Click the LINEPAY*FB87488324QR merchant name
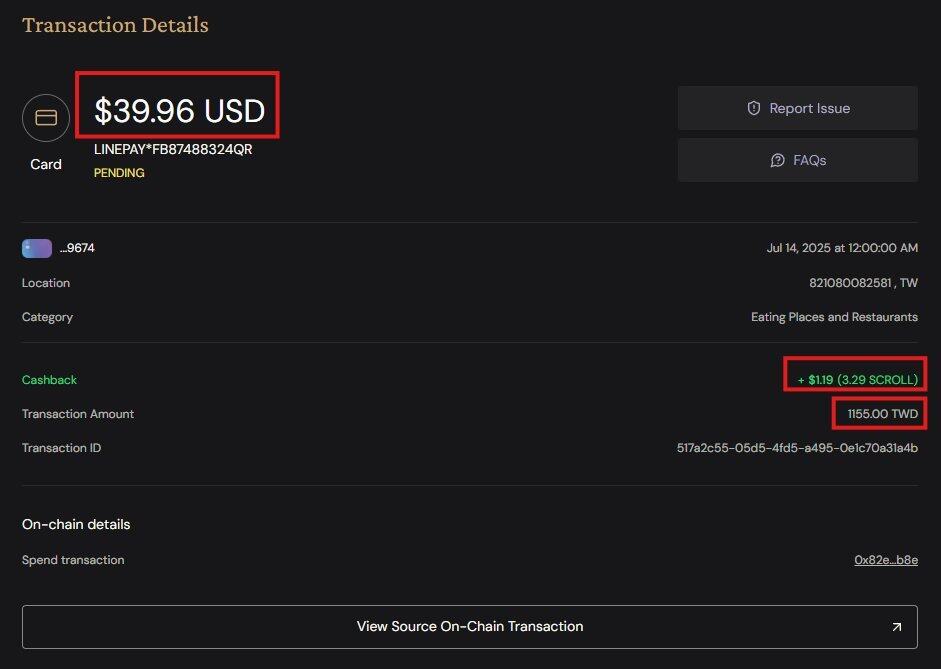This screenshot has height=669, width=941. [173, 149]
